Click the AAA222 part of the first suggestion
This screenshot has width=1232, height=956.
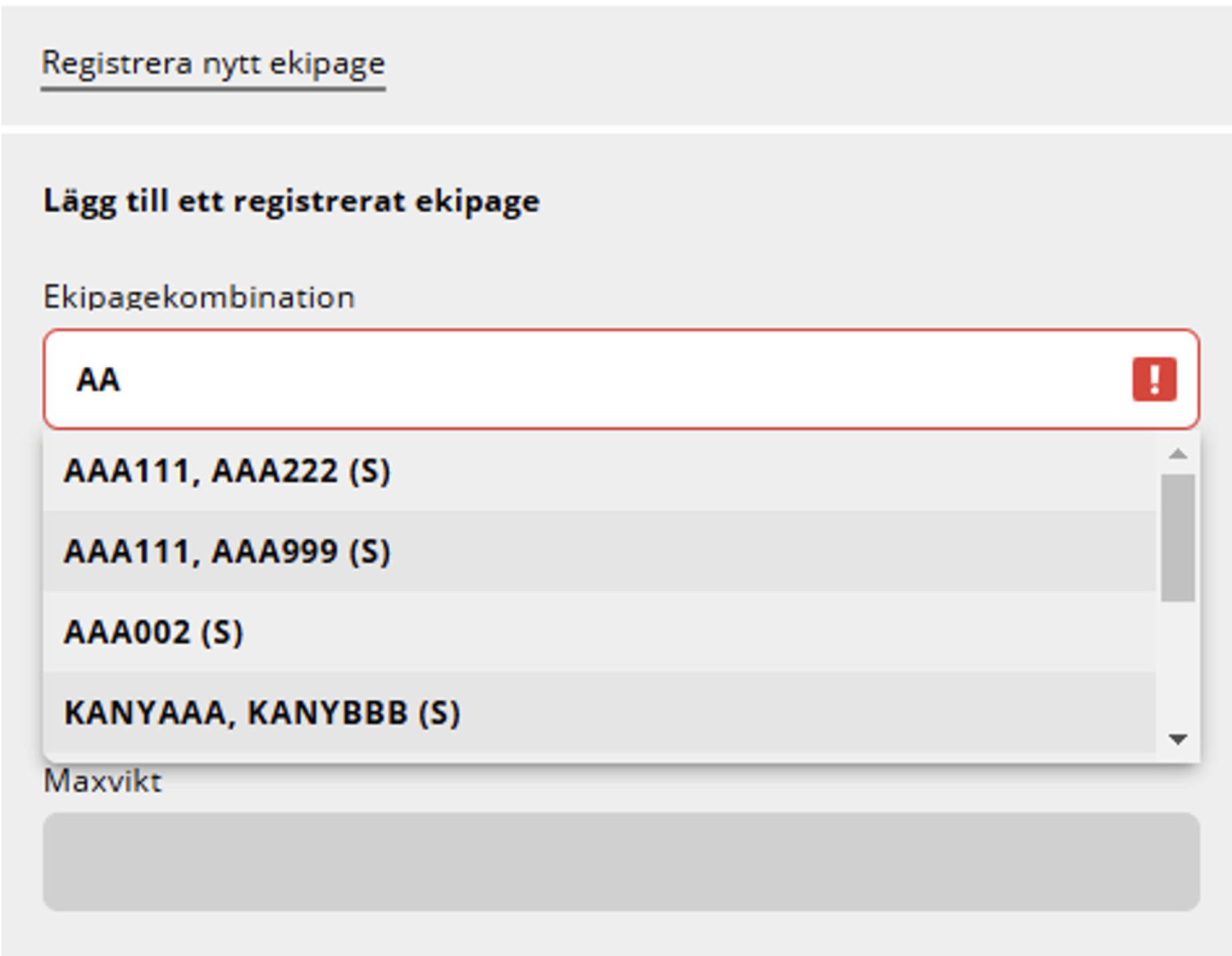click(x=275, y=470)
